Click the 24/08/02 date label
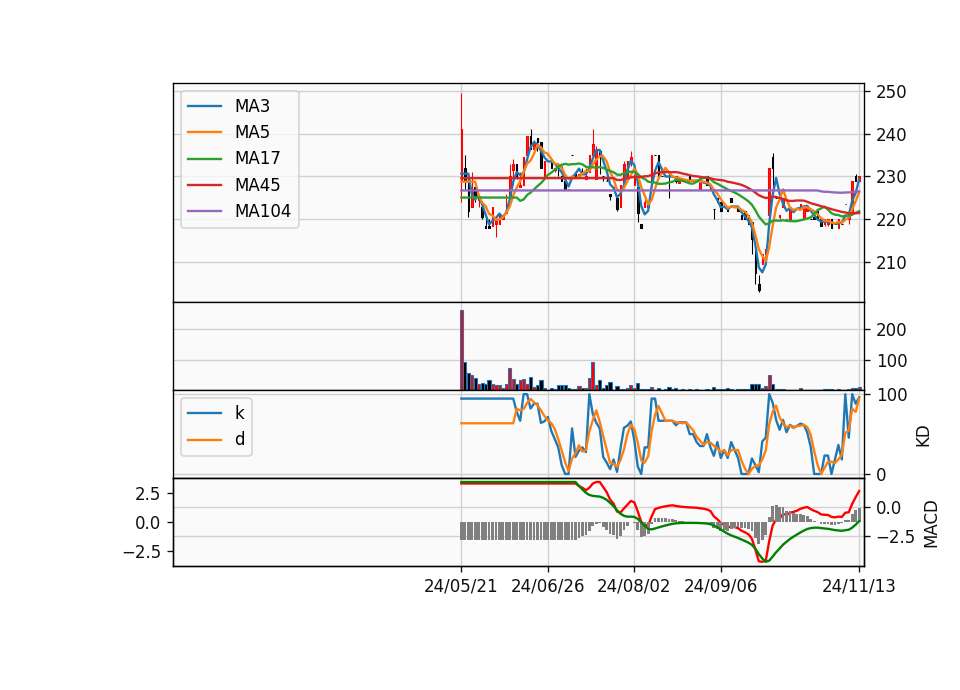 tap(634, 587)
